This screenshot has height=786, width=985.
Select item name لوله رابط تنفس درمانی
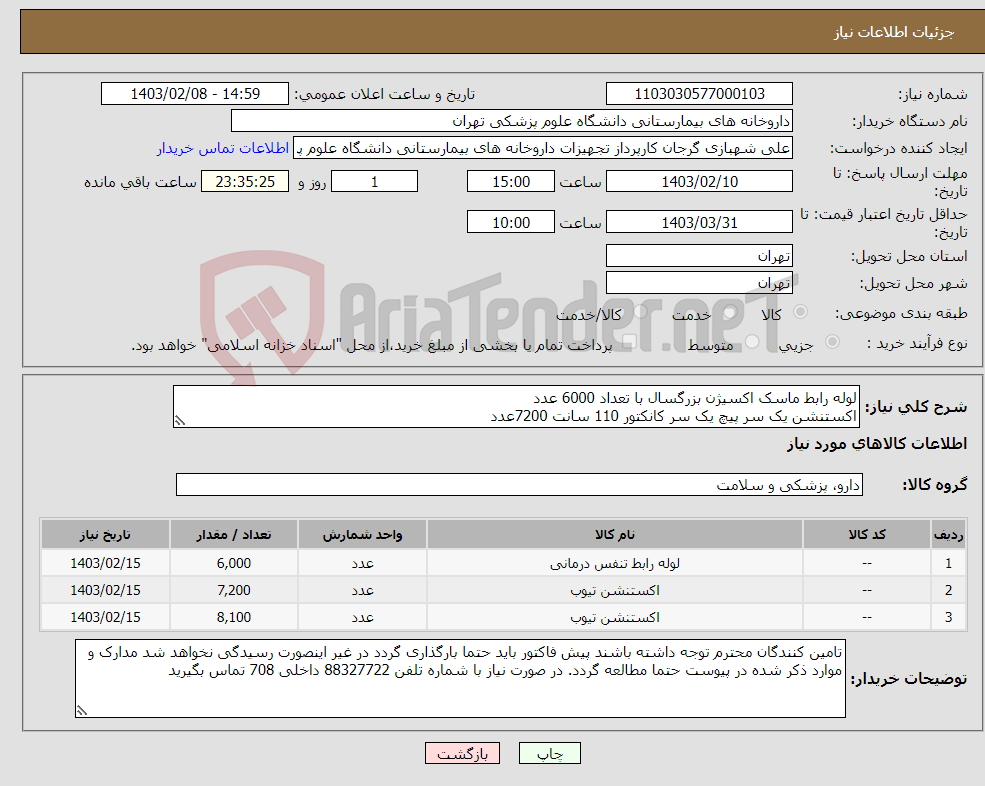tap(615, 564)
